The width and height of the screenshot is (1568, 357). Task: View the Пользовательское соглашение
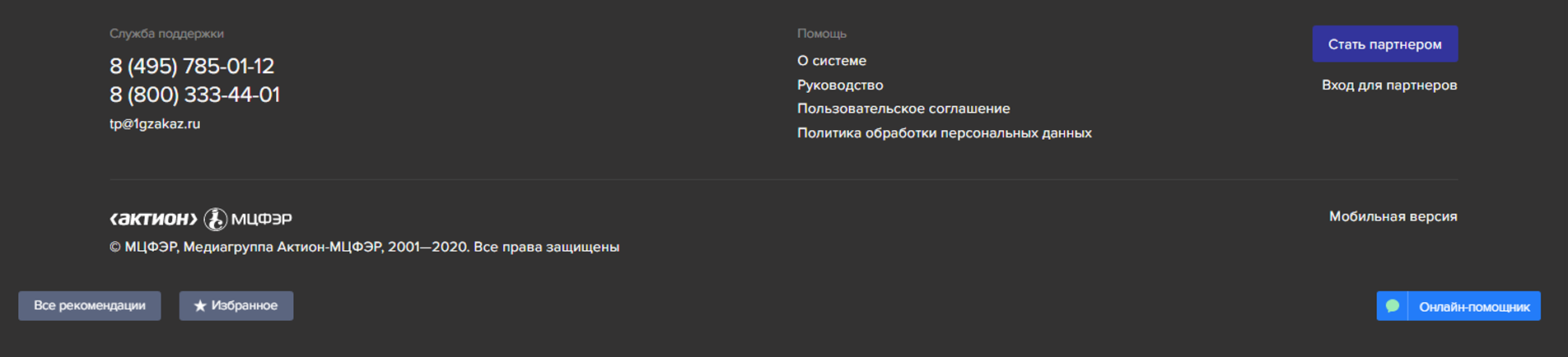point(903,109)
